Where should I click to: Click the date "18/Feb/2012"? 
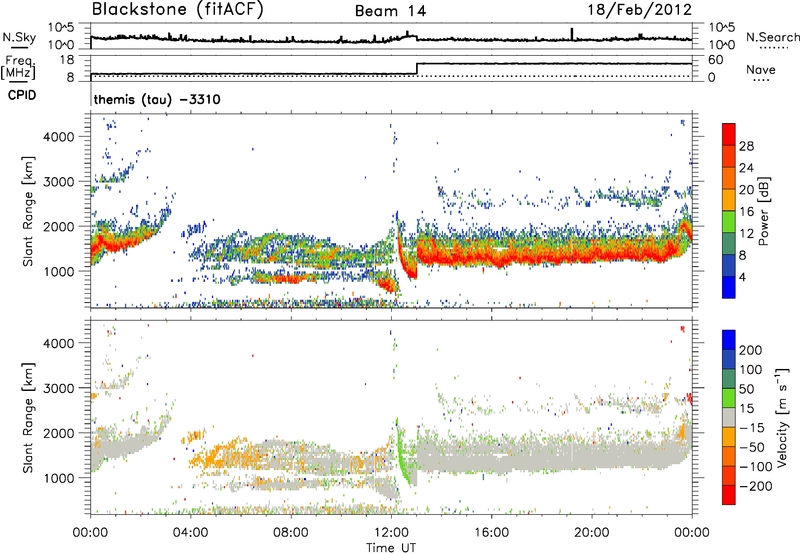639,10
